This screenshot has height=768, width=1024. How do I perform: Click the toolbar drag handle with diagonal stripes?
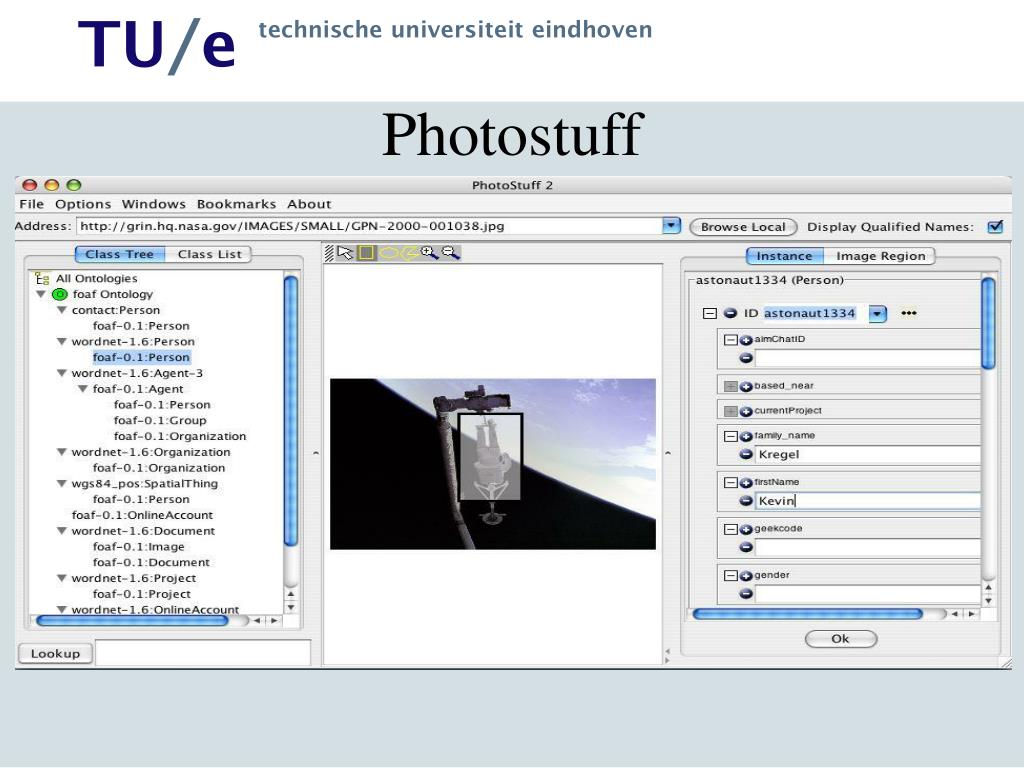[x=329, y=253]
